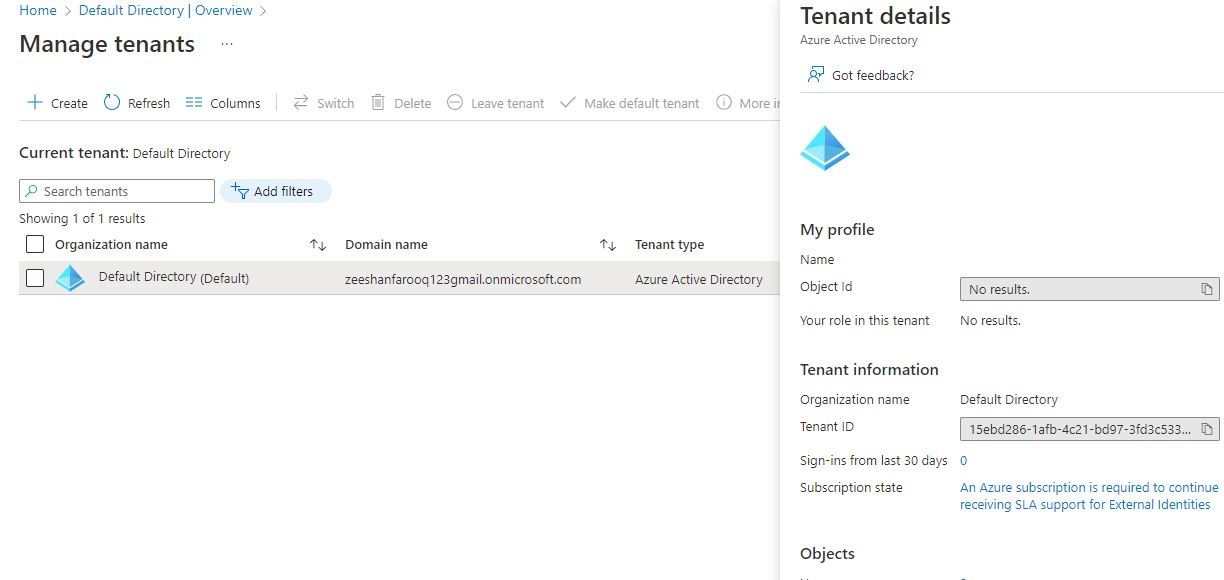Sort by Domain name arrows
The image size is (1224, 580).
(607, 244)
